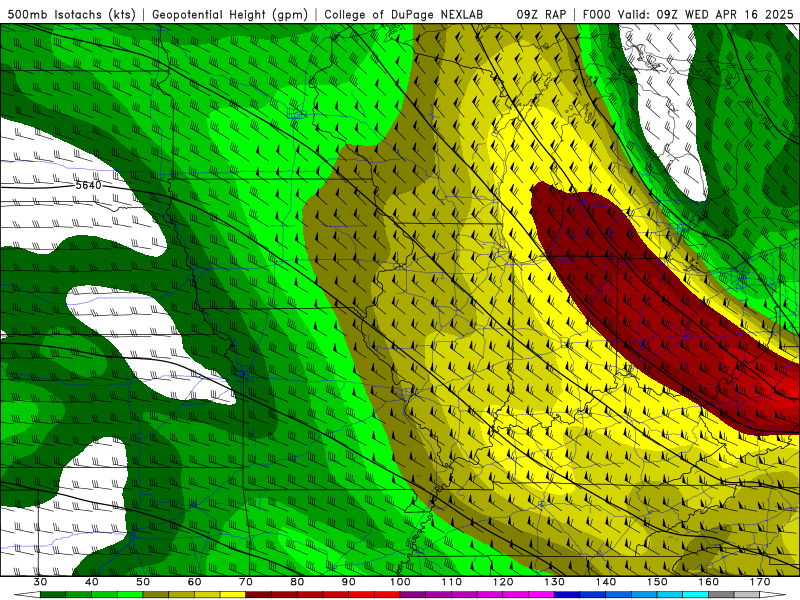
Task: Click the "College of DuPage NEXLAB" text
Action: [403, 14]
